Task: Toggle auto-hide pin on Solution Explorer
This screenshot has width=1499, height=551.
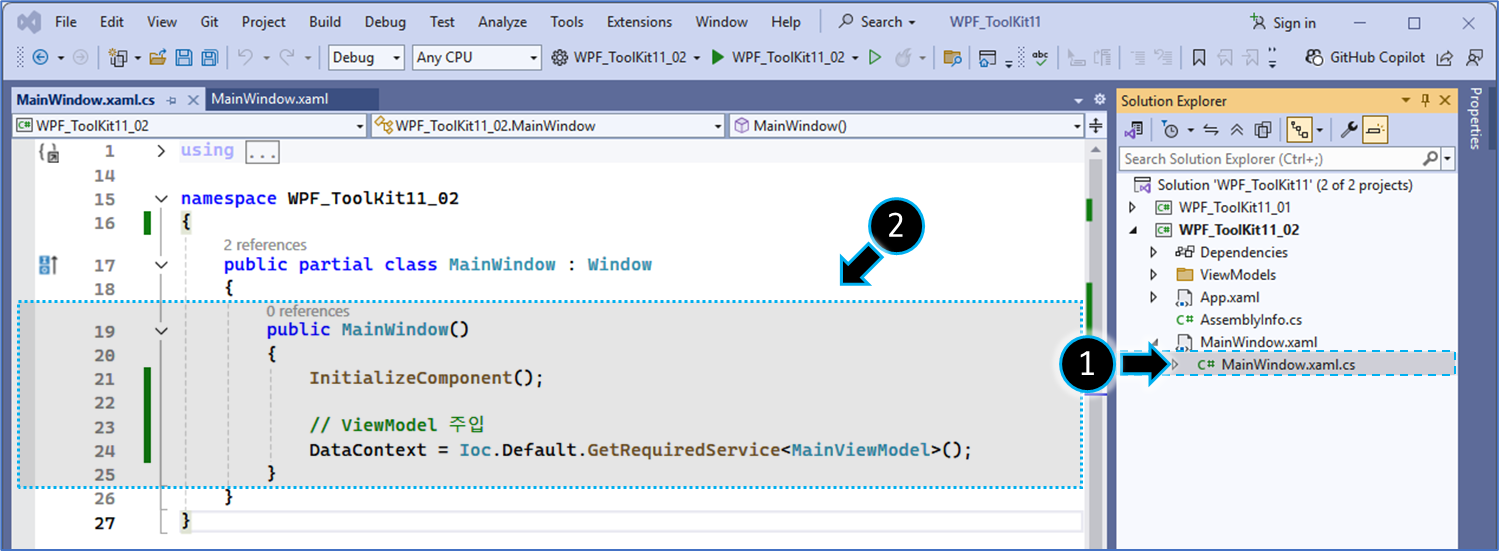Action: [x=1426, y=101]
